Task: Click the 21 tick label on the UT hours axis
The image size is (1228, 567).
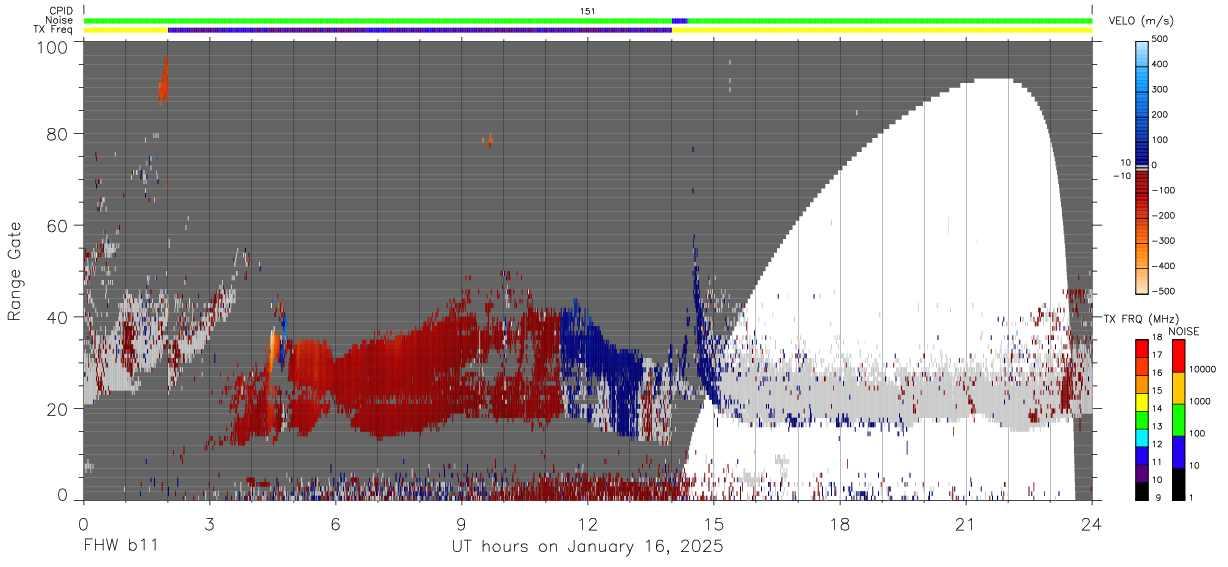Action: click(x=966, y=523)
